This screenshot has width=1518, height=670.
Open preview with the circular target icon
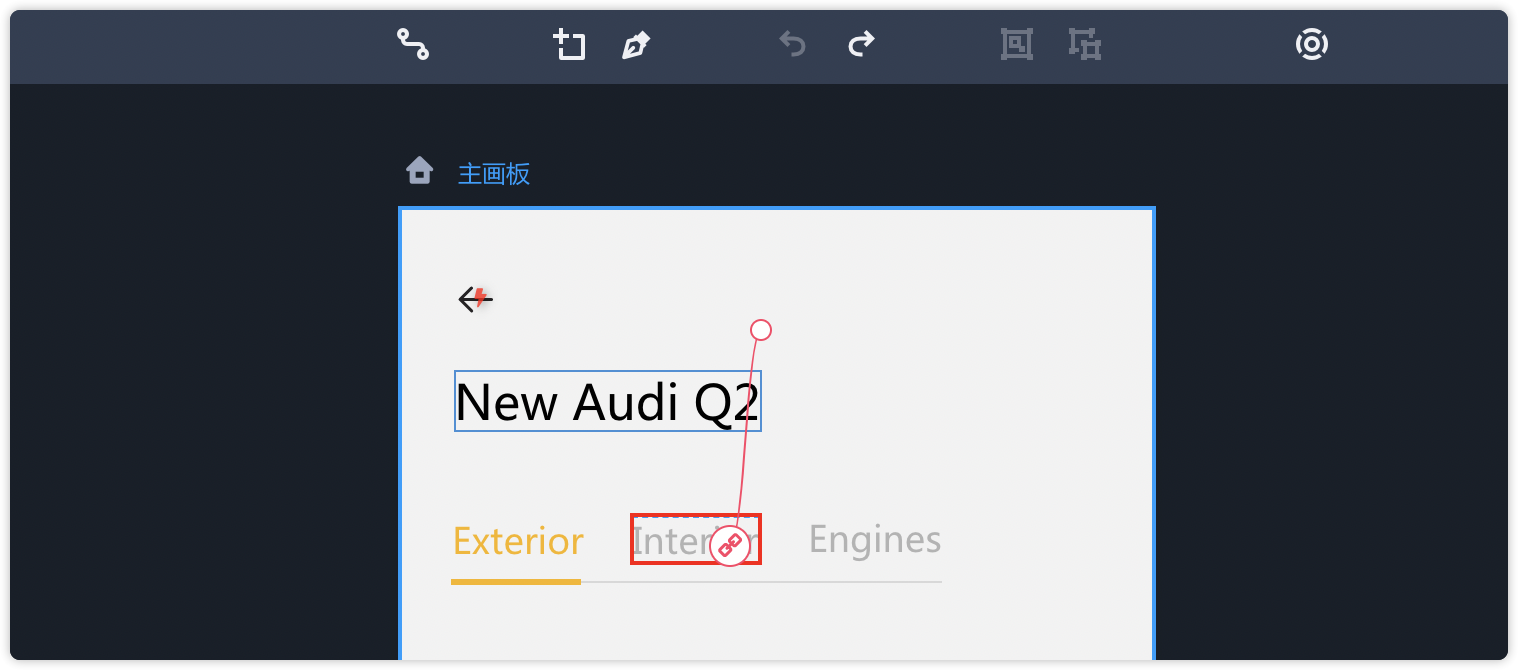click(x=1311, y=44)
